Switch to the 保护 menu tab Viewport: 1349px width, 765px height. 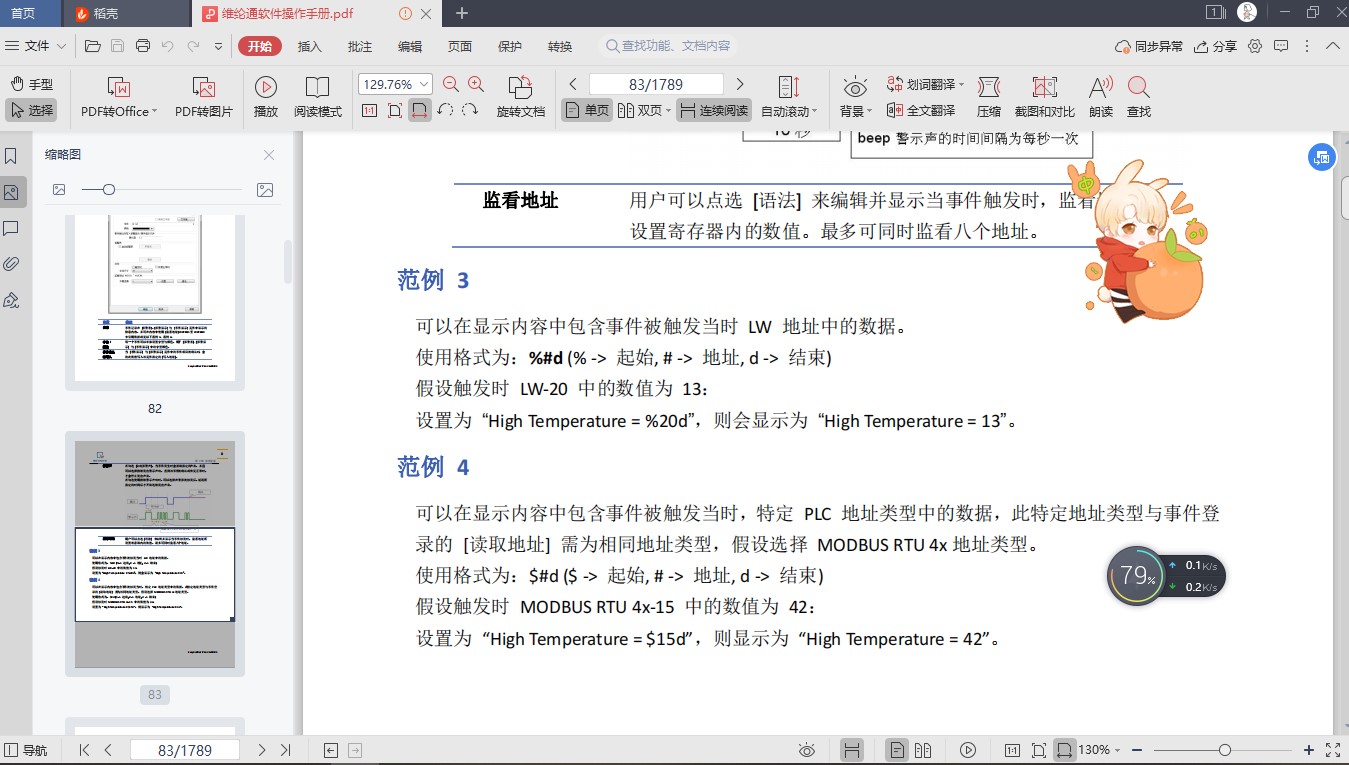click(510, 46)
